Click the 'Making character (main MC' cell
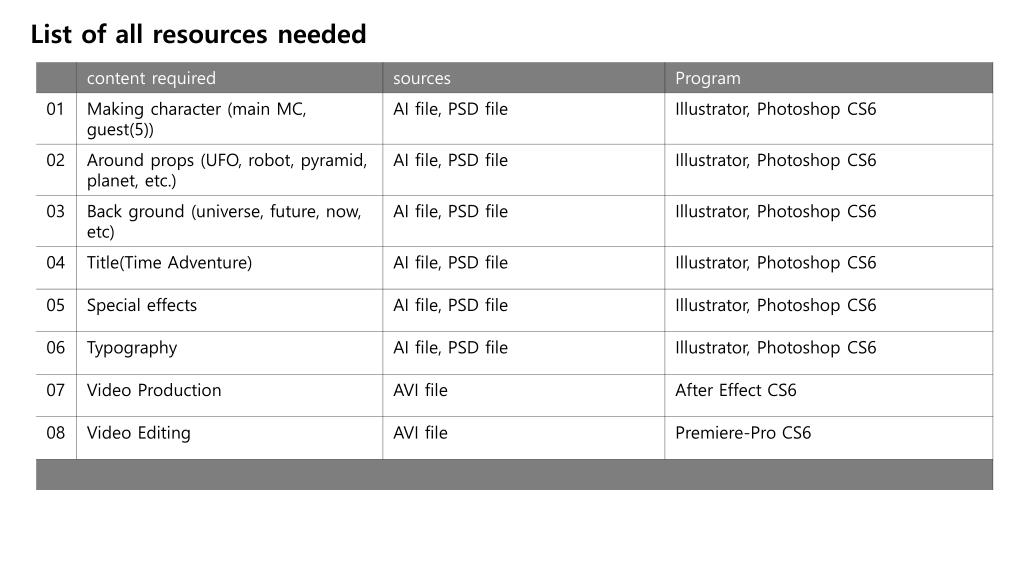The height and width of the screenshot is (576, 1024). (x=229, y=119)
